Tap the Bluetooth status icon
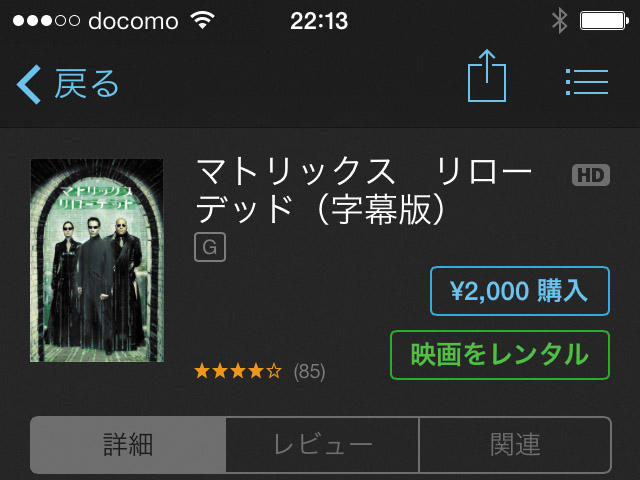640x480 pixels. (560, 21)
